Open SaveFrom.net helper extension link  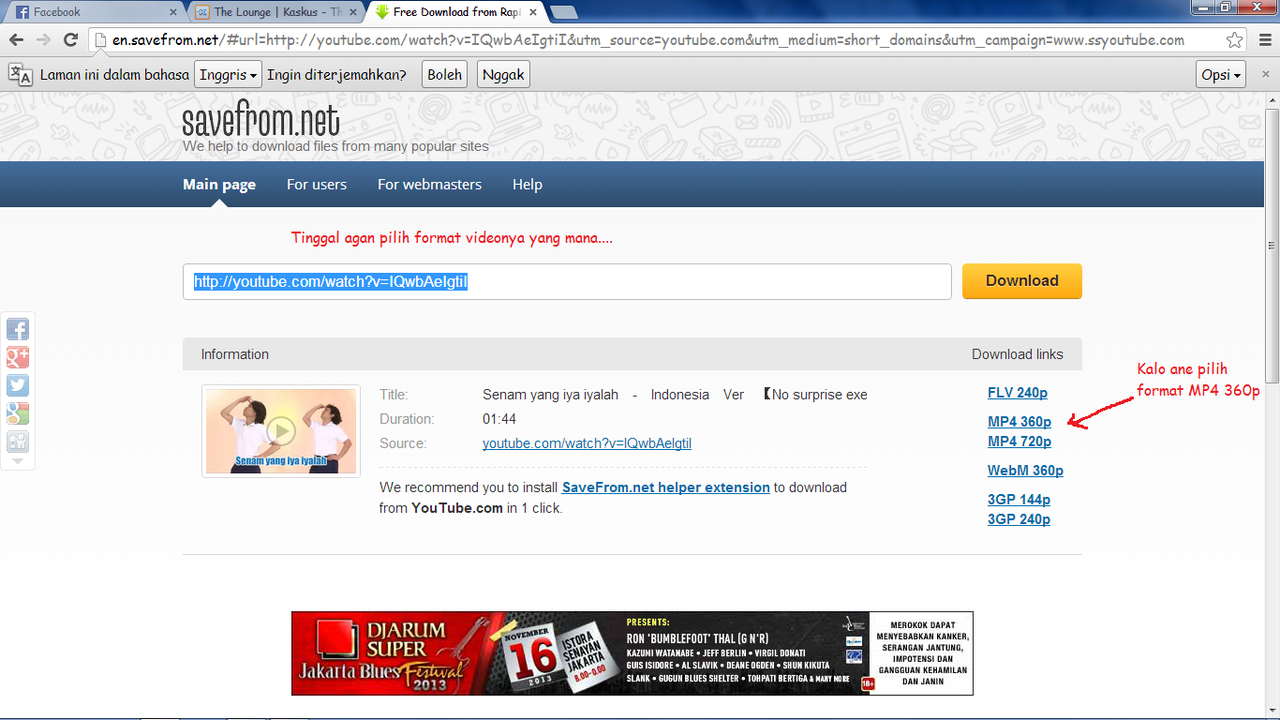(x=666, y=487)
